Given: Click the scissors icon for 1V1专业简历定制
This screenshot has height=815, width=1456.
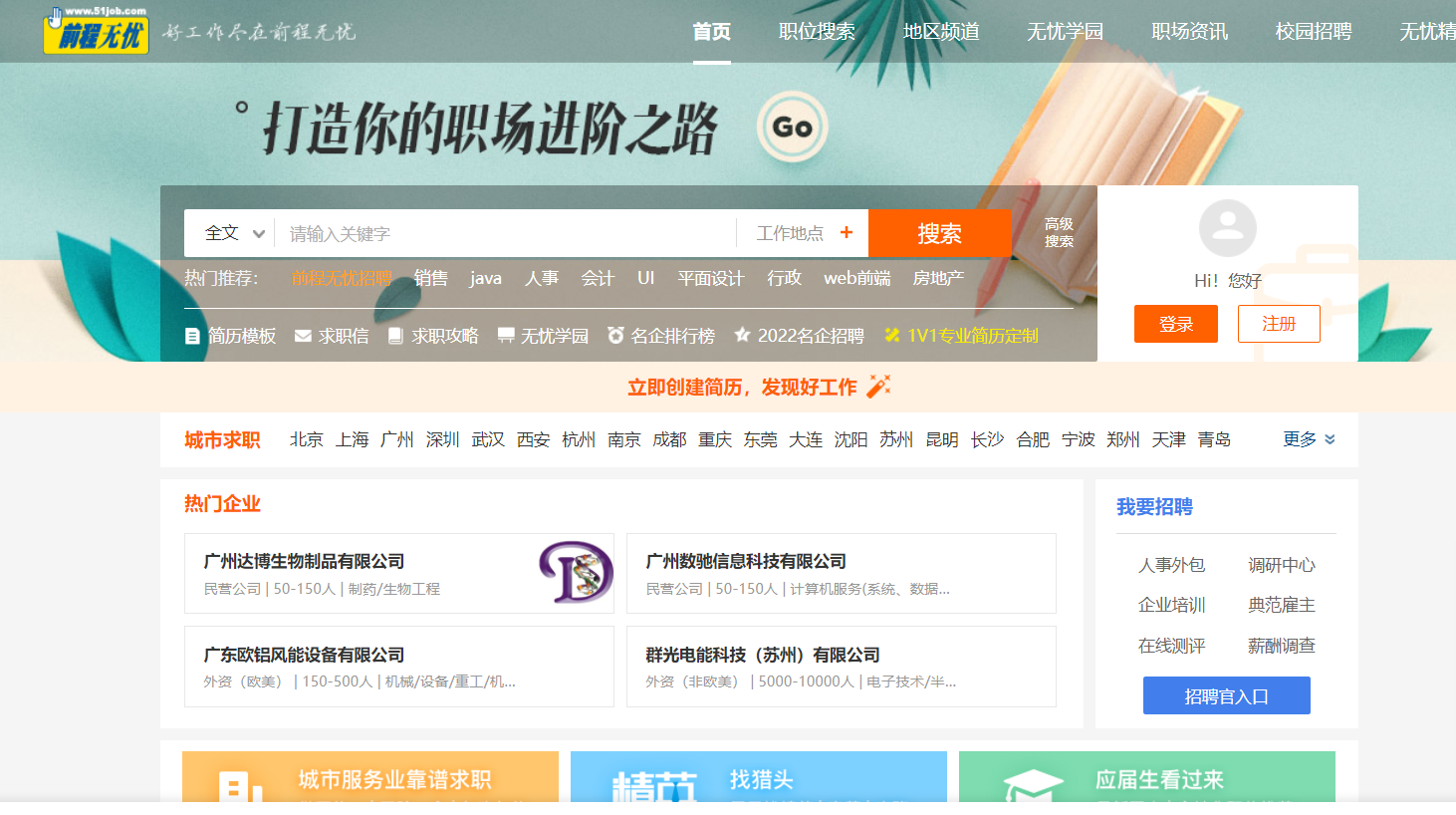Looking at the screenshot, I should tap(891, 336).
